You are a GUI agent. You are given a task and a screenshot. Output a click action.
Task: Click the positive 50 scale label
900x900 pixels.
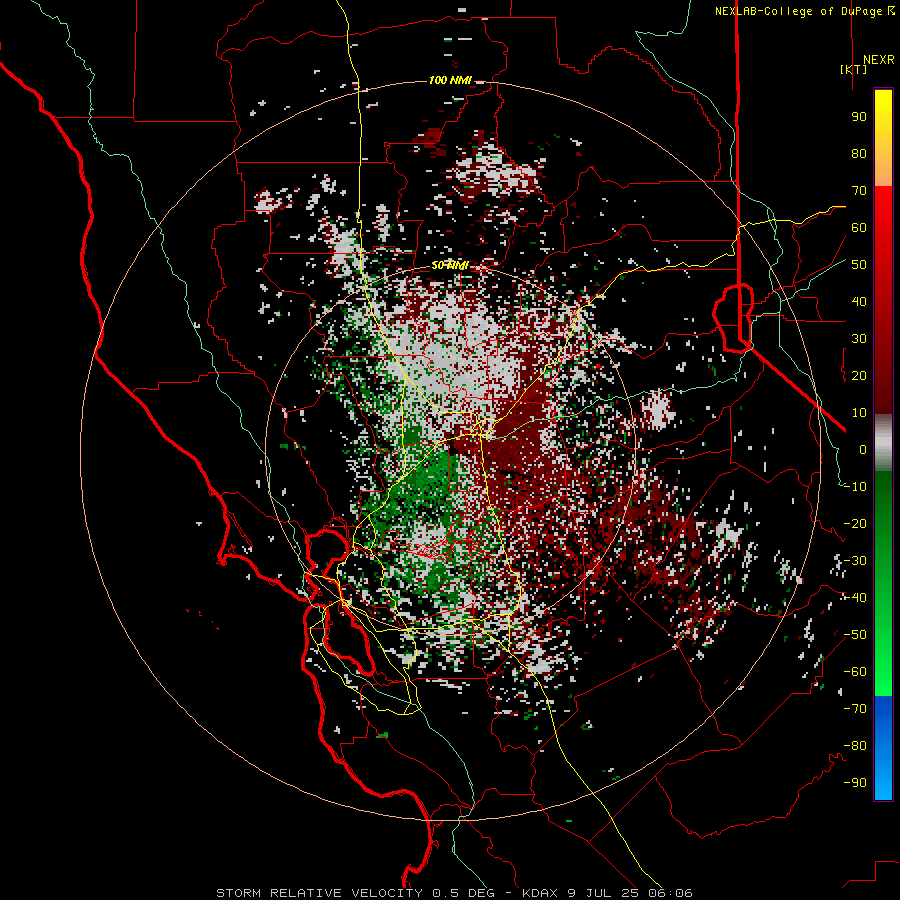point(859,265)
